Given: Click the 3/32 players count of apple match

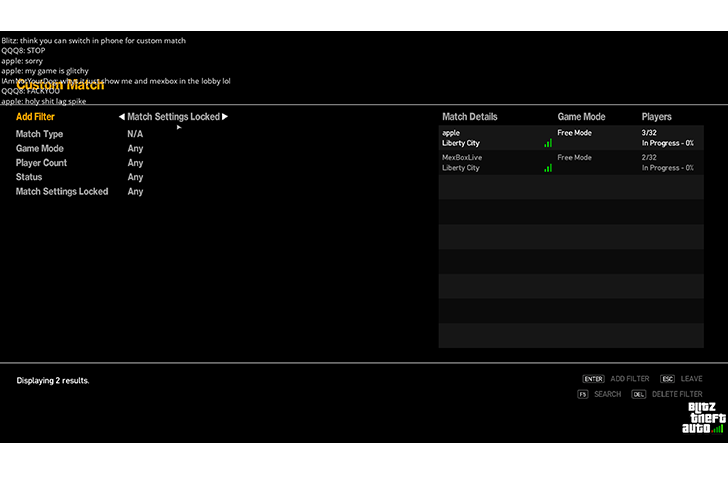Looking at the screenshot, I should tap(649, 133).
